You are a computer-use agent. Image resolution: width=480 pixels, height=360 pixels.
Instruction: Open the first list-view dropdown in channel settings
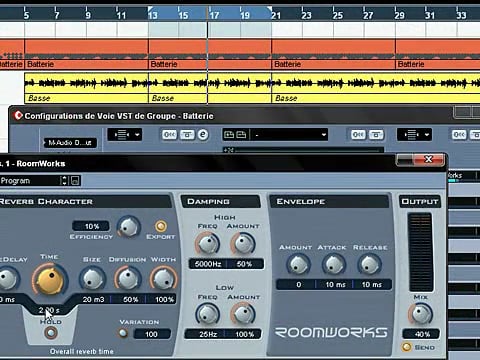coord(125,135)
